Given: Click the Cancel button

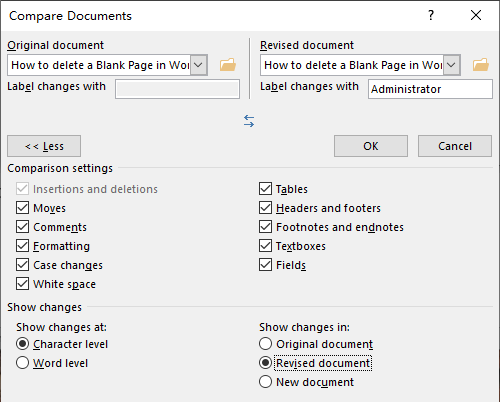Looking at the screenshot, I should tap(455, 146).
